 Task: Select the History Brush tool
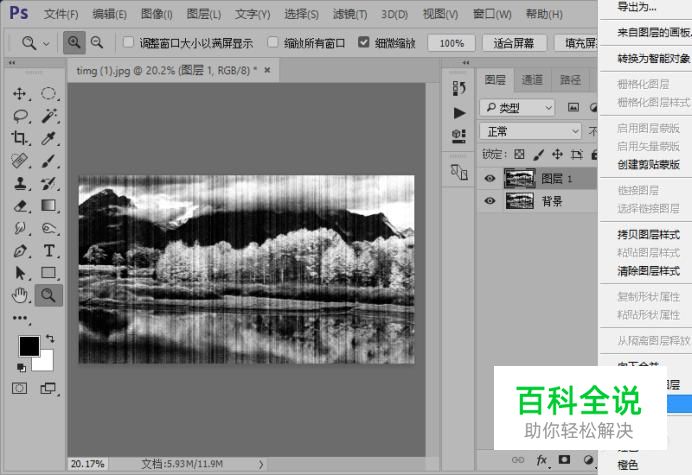pos(48,183)
